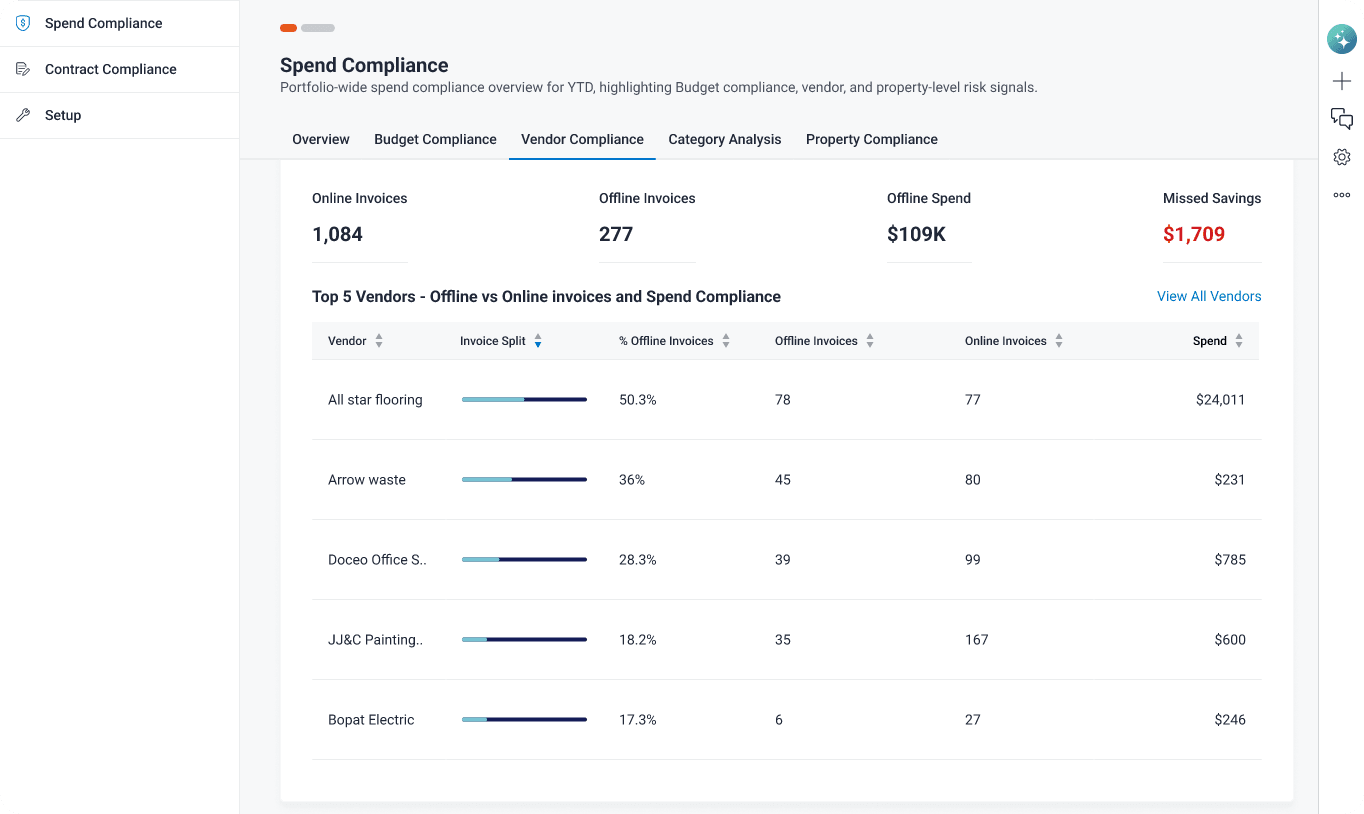This screenshot has height=814, width=1364.
Task: Click All star flooring invoice split bar
Action: click(524, 400)
